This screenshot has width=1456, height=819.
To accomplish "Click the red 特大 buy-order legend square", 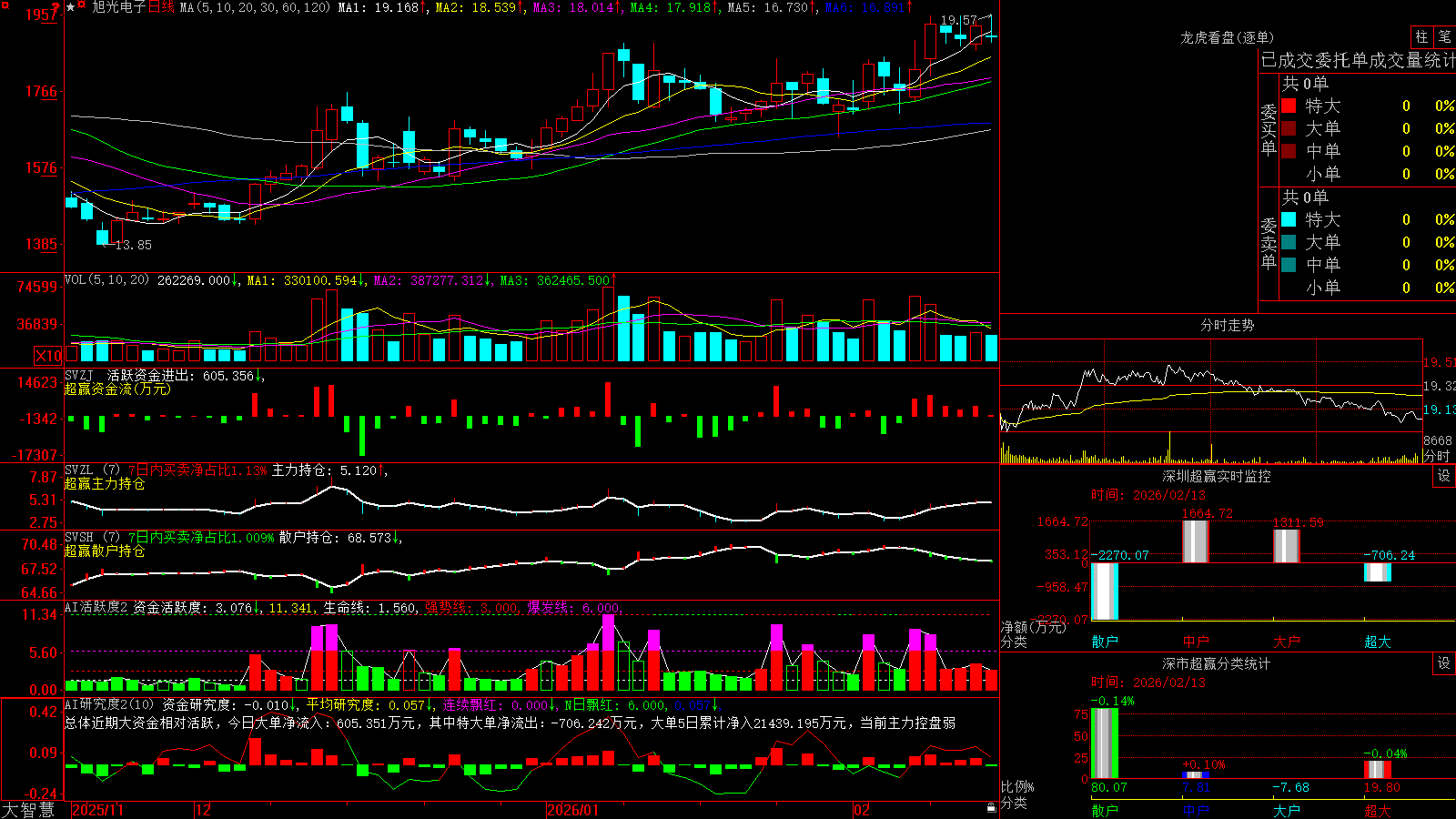I will click(x=1289, y=106).
